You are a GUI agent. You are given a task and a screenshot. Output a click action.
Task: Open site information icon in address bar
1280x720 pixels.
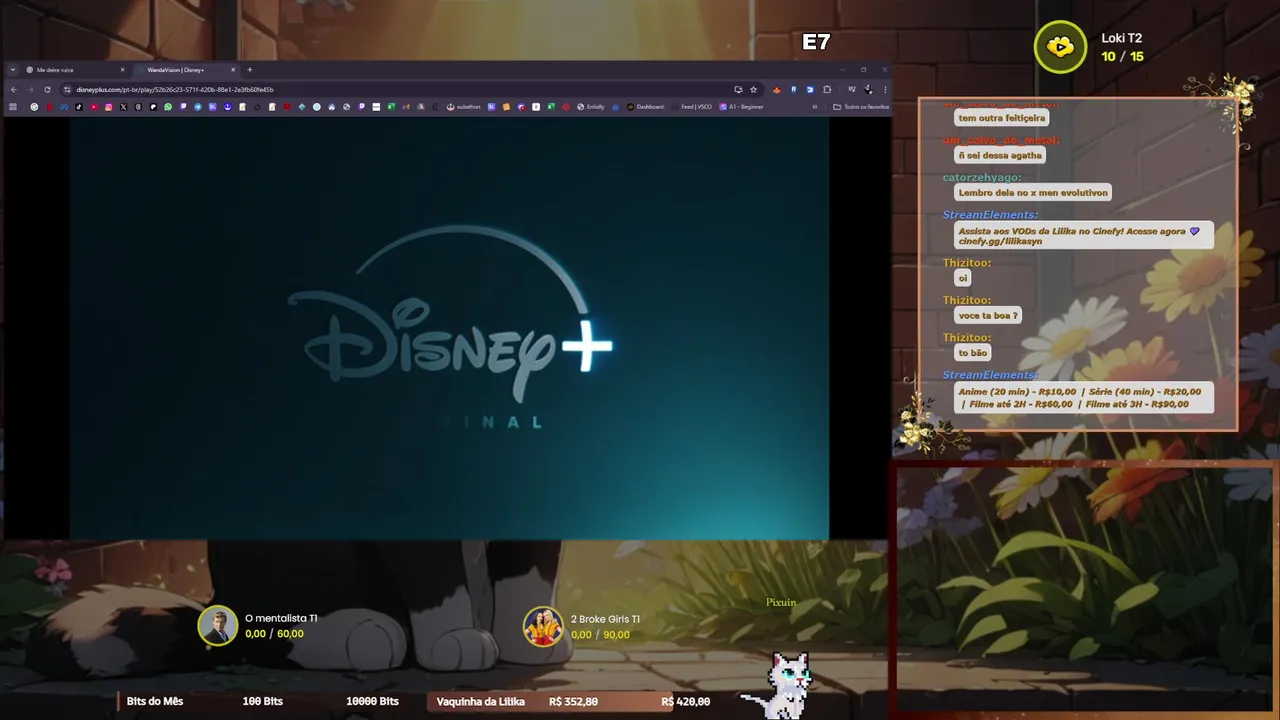pos(67,89)
